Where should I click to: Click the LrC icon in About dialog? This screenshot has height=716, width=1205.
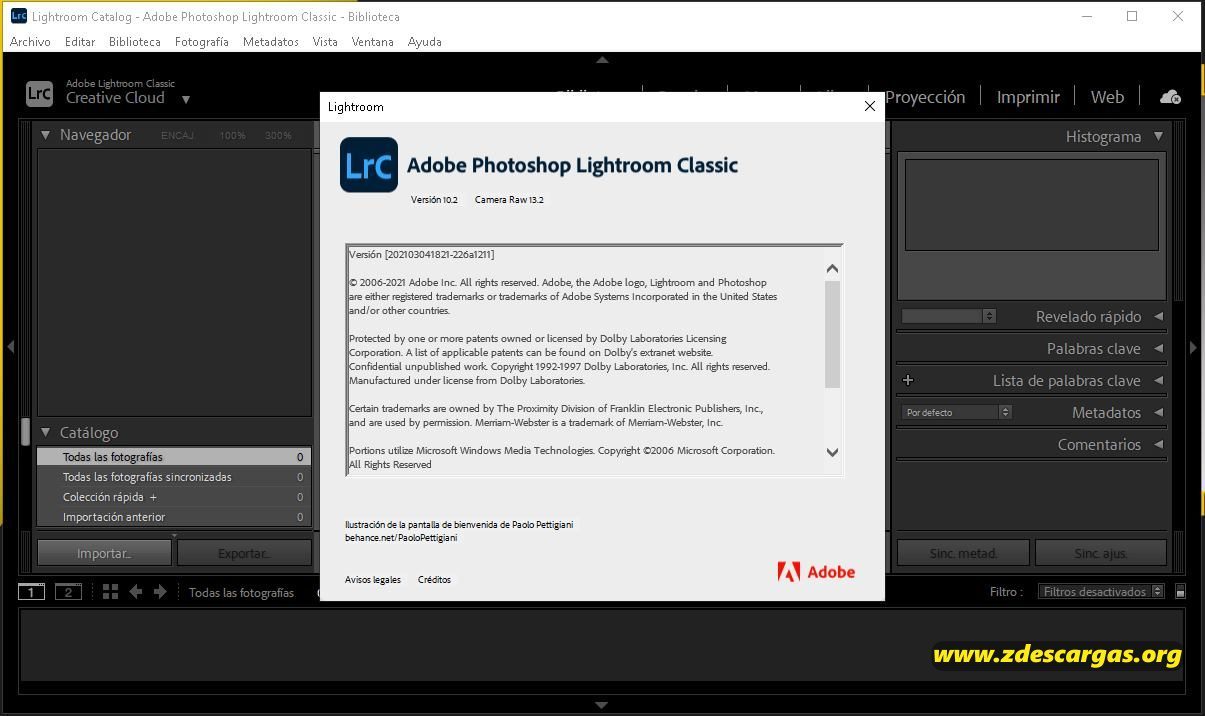point(369,165)
